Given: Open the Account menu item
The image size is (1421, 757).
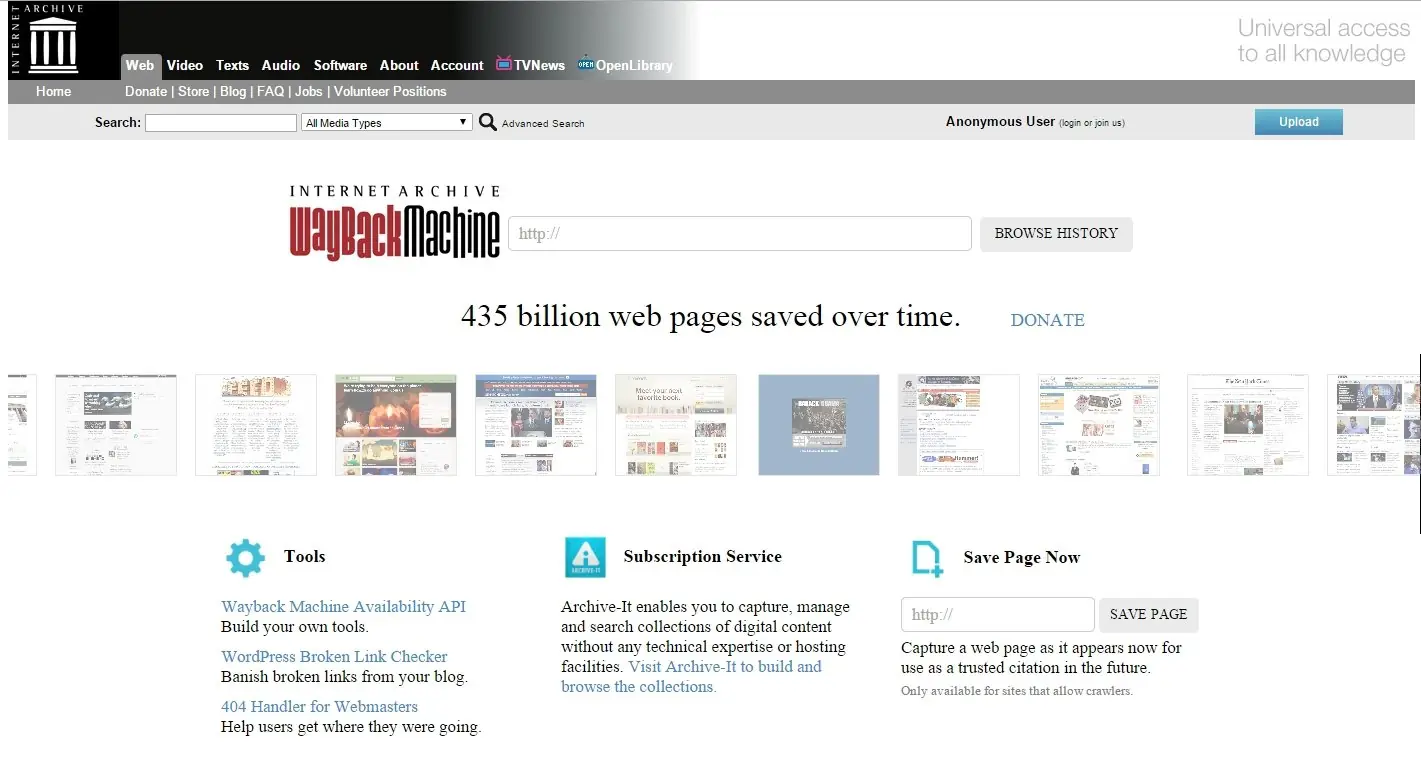Looking at the screenshot, I should (457, 65).
